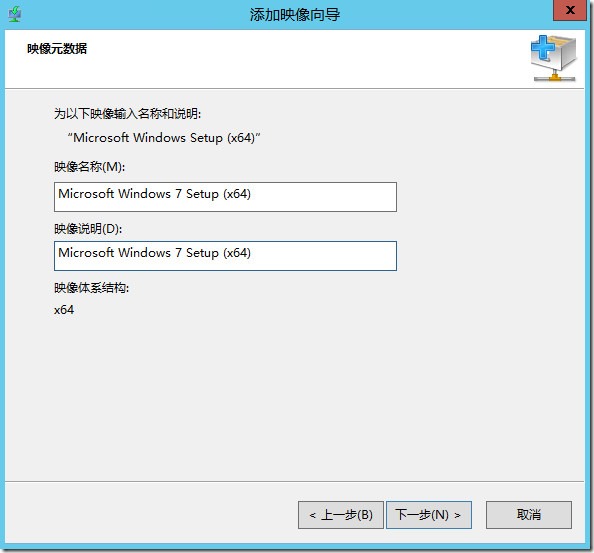Click the 映像名称(M): label
The width and height of the screenshot is (594, 553).
click(x=89, y=167)
